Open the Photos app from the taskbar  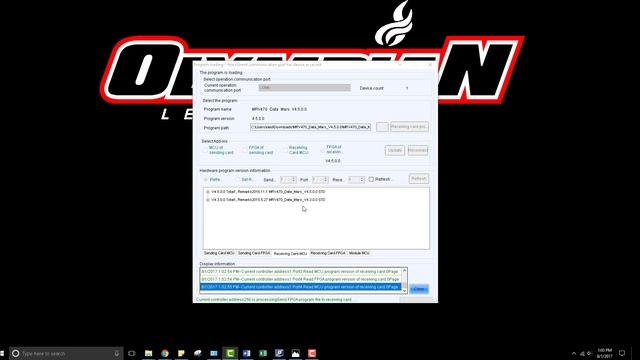click(x=296, y=353)
